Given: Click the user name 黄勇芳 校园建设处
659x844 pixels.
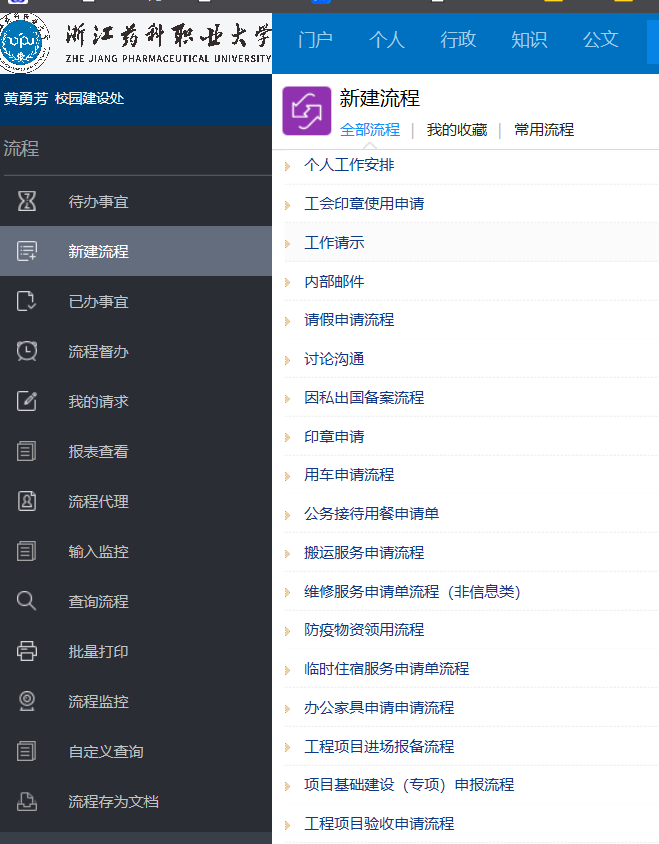Looking at the screenshot, I should (64, 99).
